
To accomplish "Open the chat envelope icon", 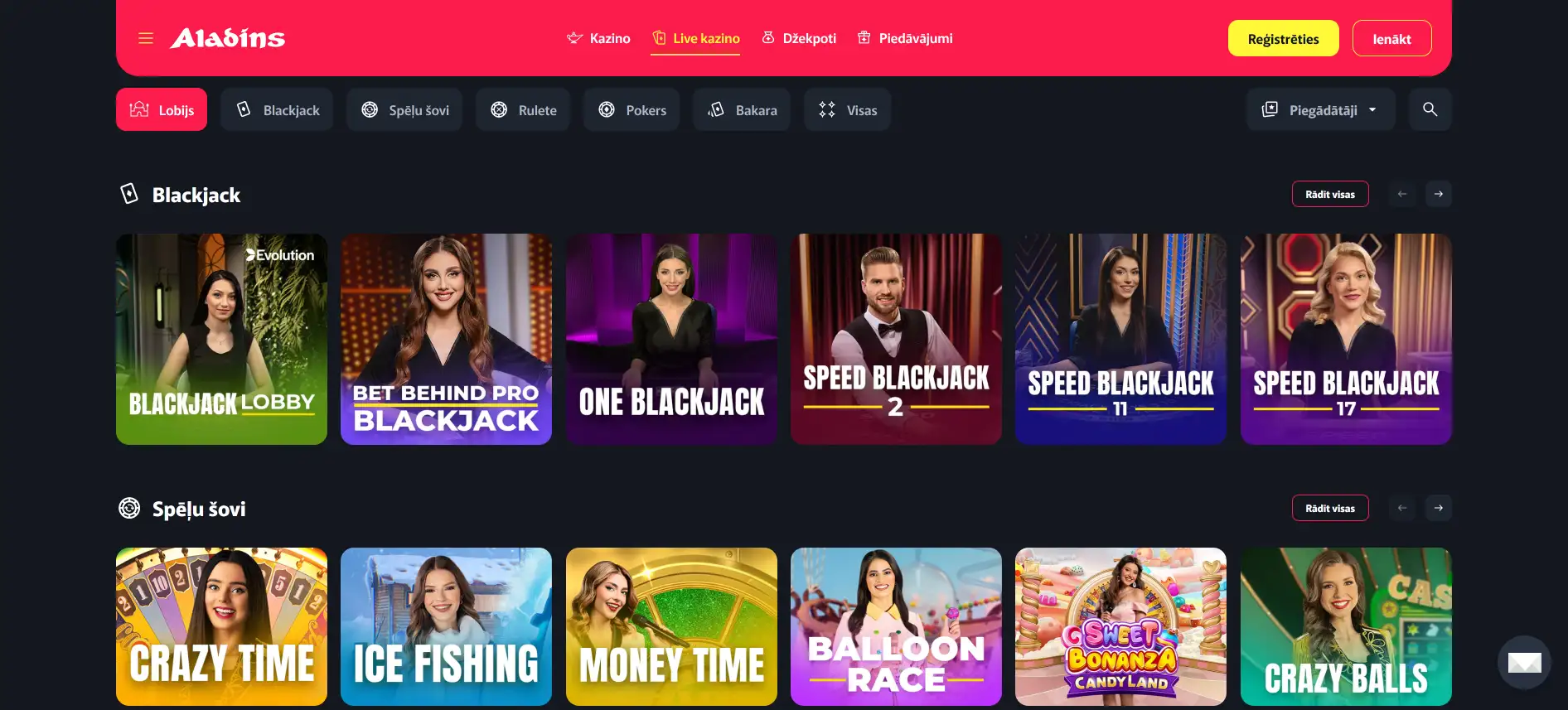I will pos(1524,662).
